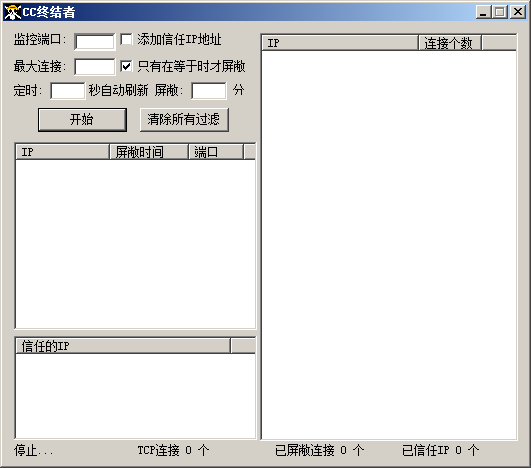Click inside the empty connection list area

[389, 244]
